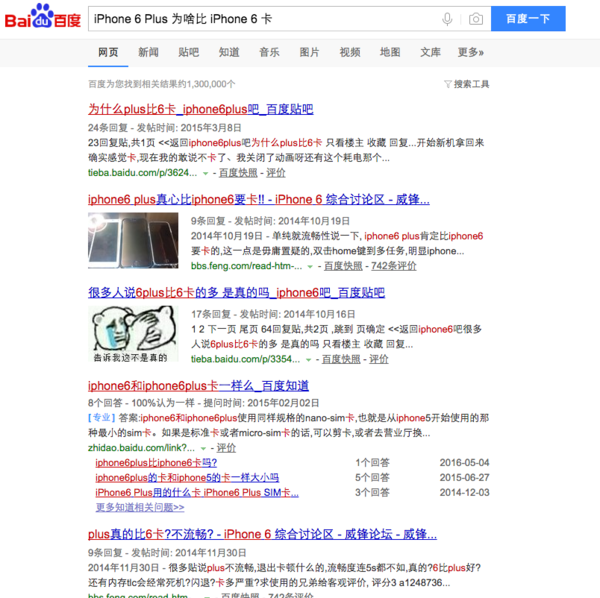Image resolution: width=600 pixels, height=598 pixels.
Task: Click the panda meme thumbnail
Action: [x=133, y=334]
